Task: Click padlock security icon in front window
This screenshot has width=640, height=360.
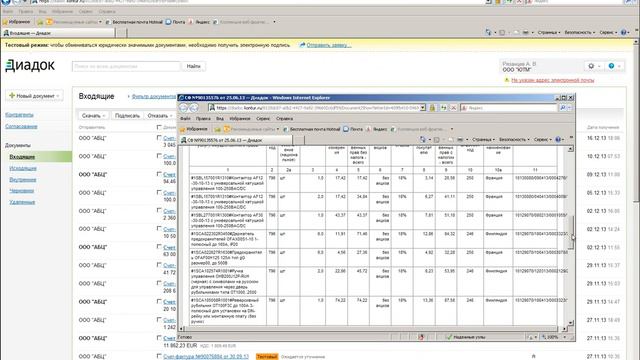Action: [432, 108]
